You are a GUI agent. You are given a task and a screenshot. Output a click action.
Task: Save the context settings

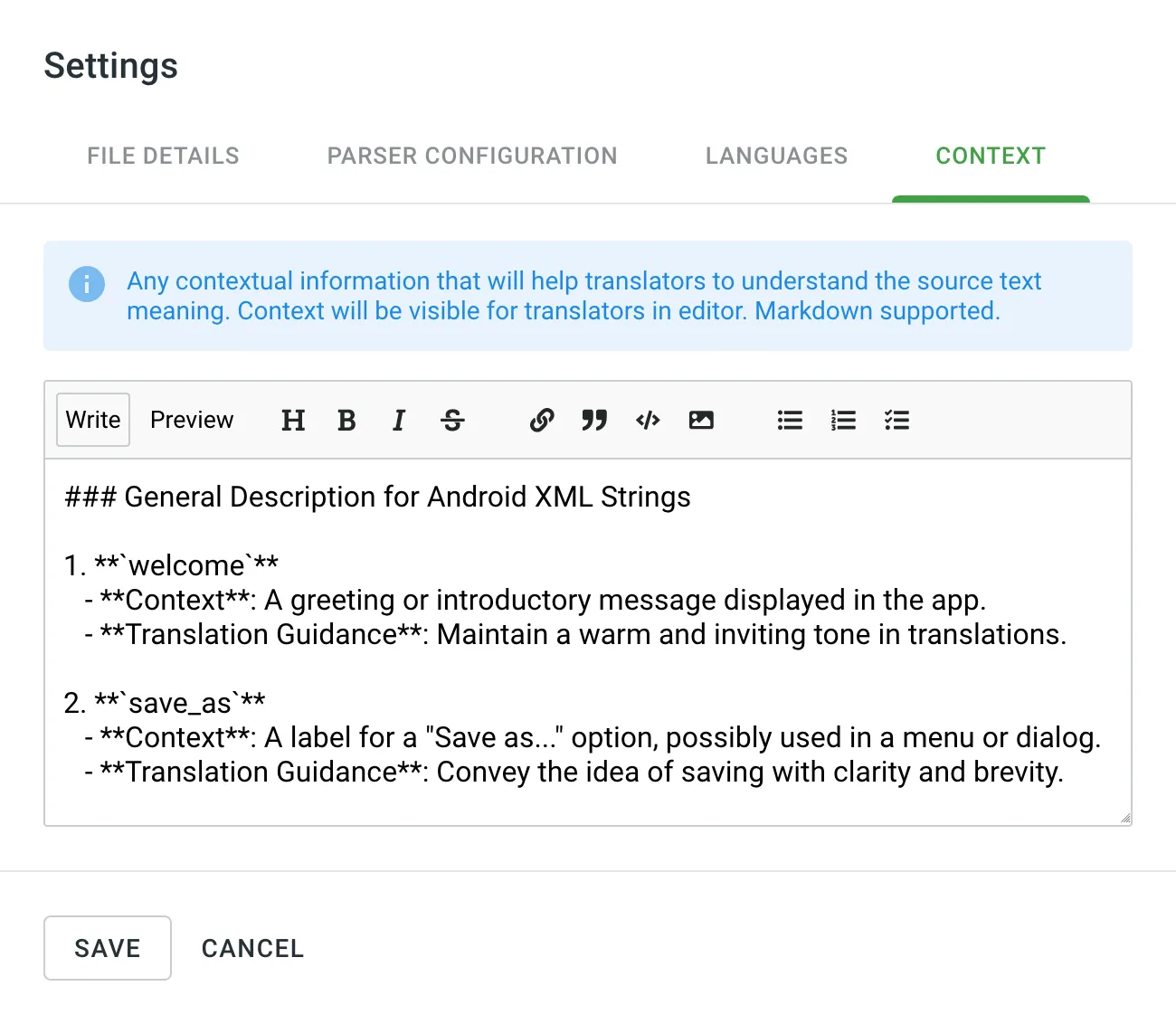[107, 948]
